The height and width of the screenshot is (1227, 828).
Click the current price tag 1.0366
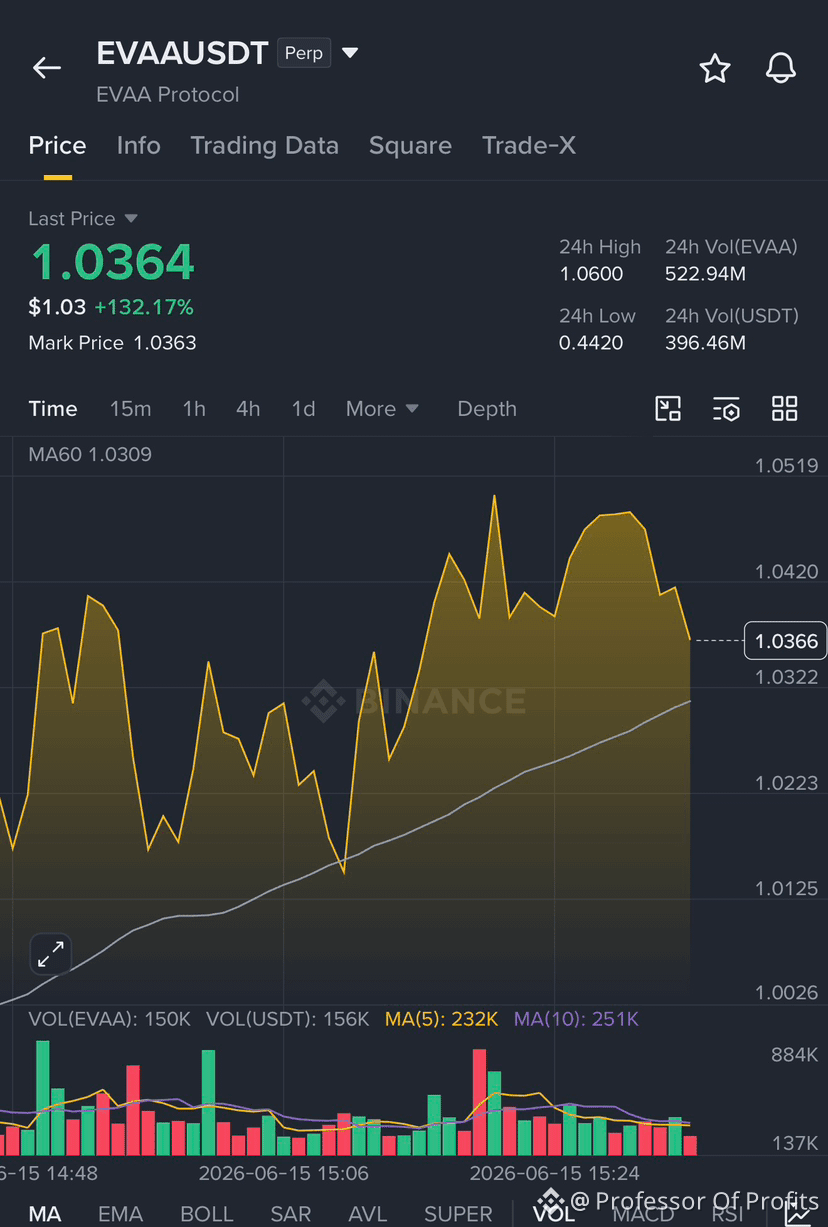pyautogui.click(x=786, y=641)
